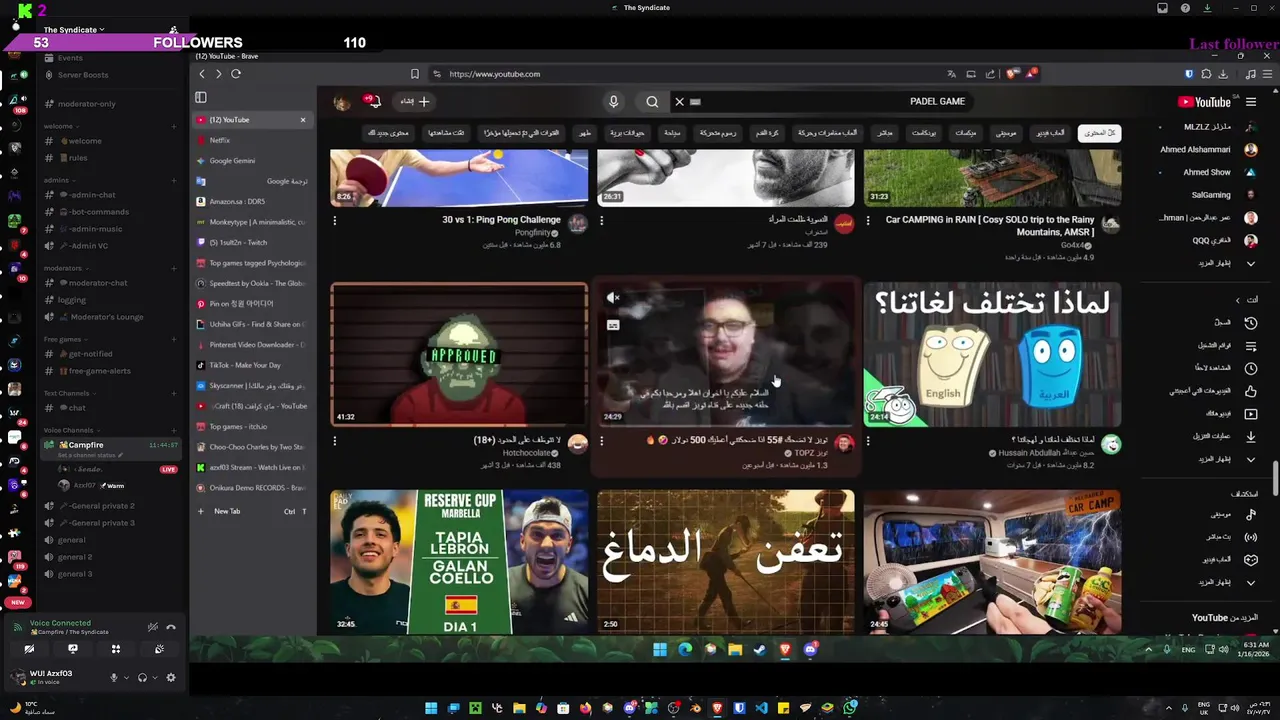1280x720 pixels.
Task: Unmute the hovered video preview speaker icon
Action: [613, 298]
